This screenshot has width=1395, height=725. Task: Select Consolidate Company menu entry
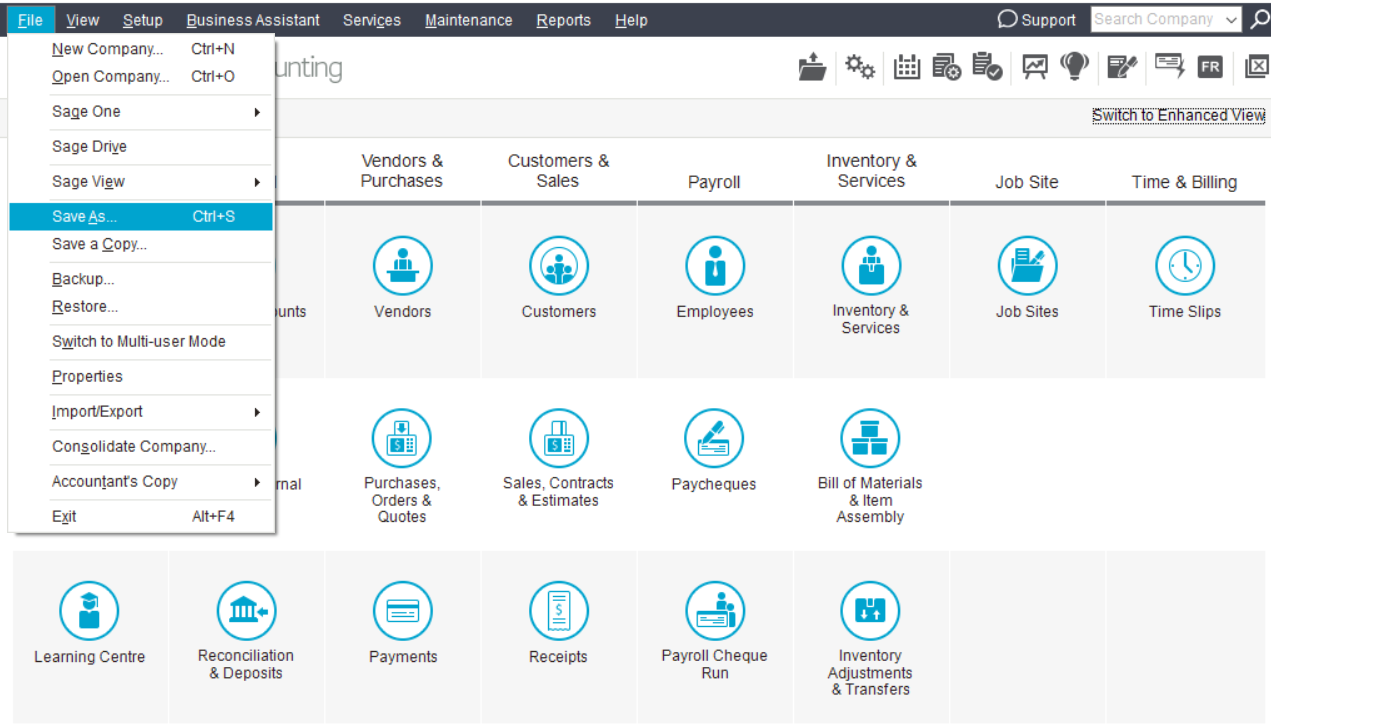click(141, 447)
